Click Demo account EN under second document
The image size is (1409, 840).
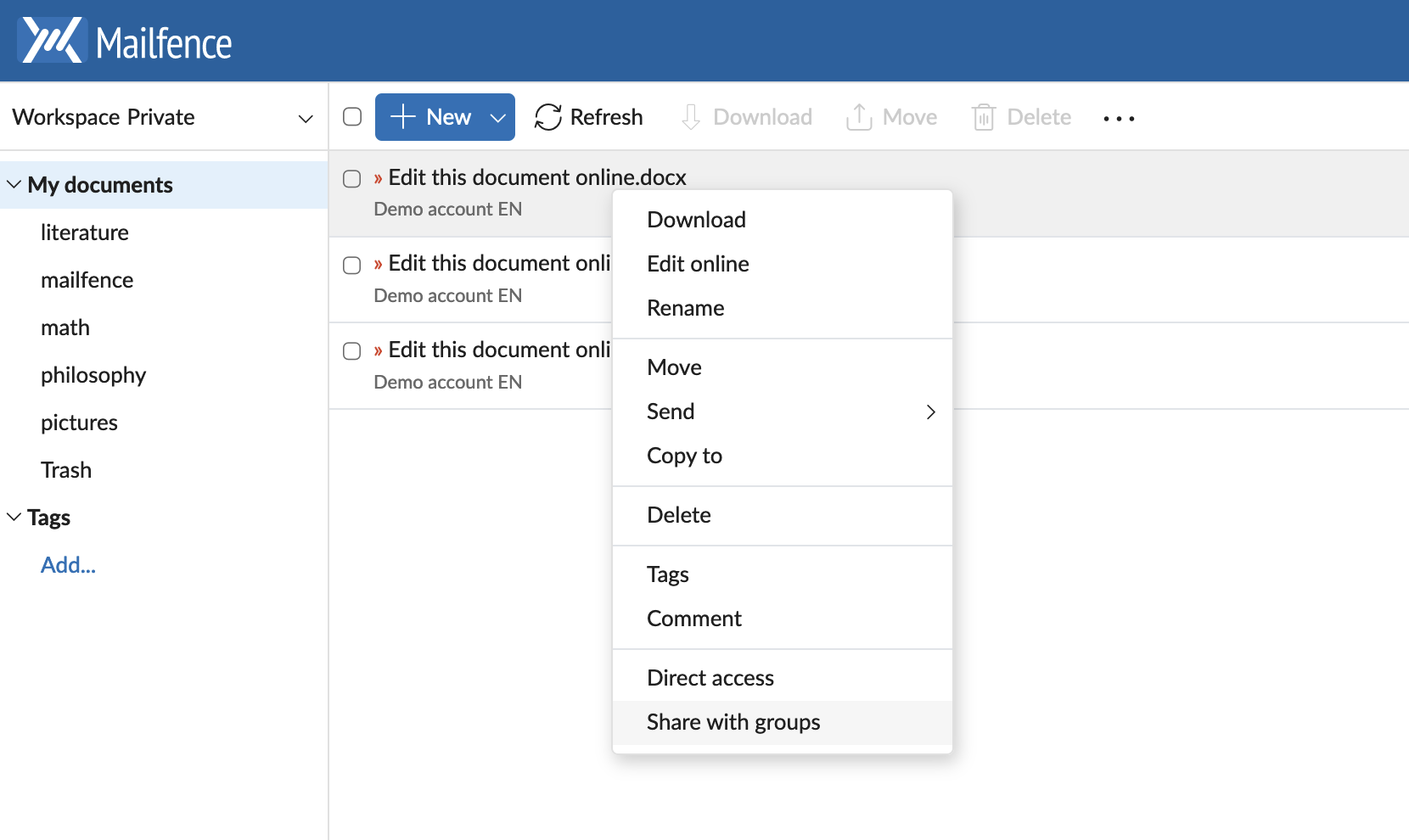point(448,295)
